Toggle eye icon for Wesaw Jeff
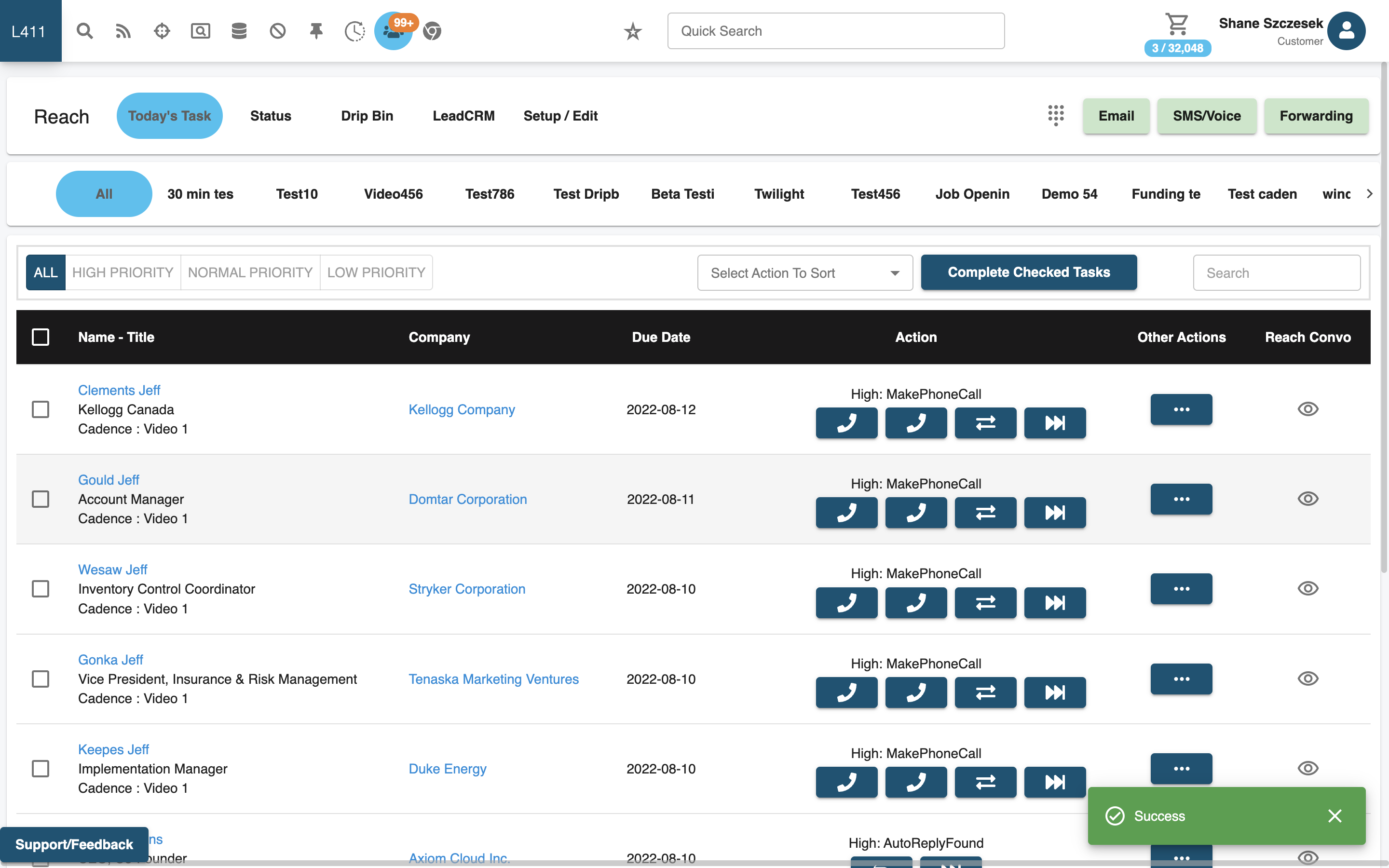 pos(1307,588)
